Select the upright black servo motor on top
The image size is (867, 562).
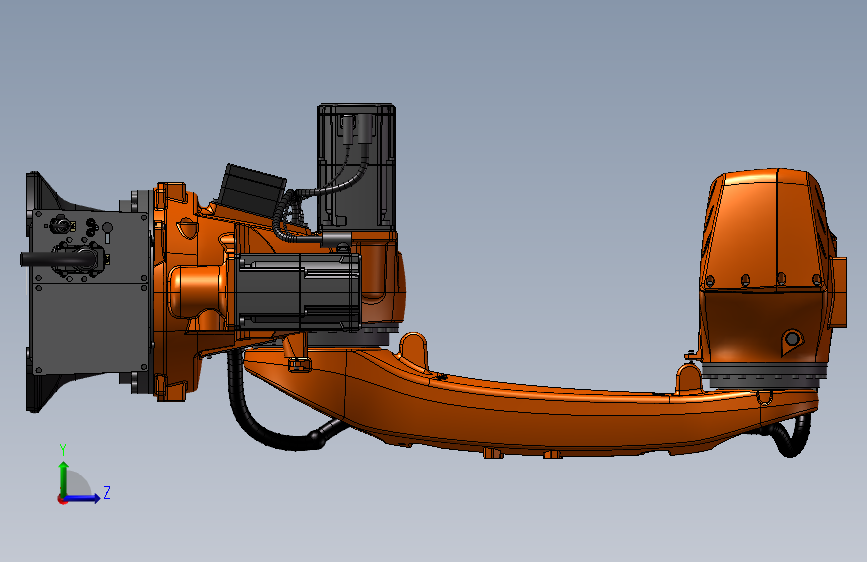pos(357,167)
